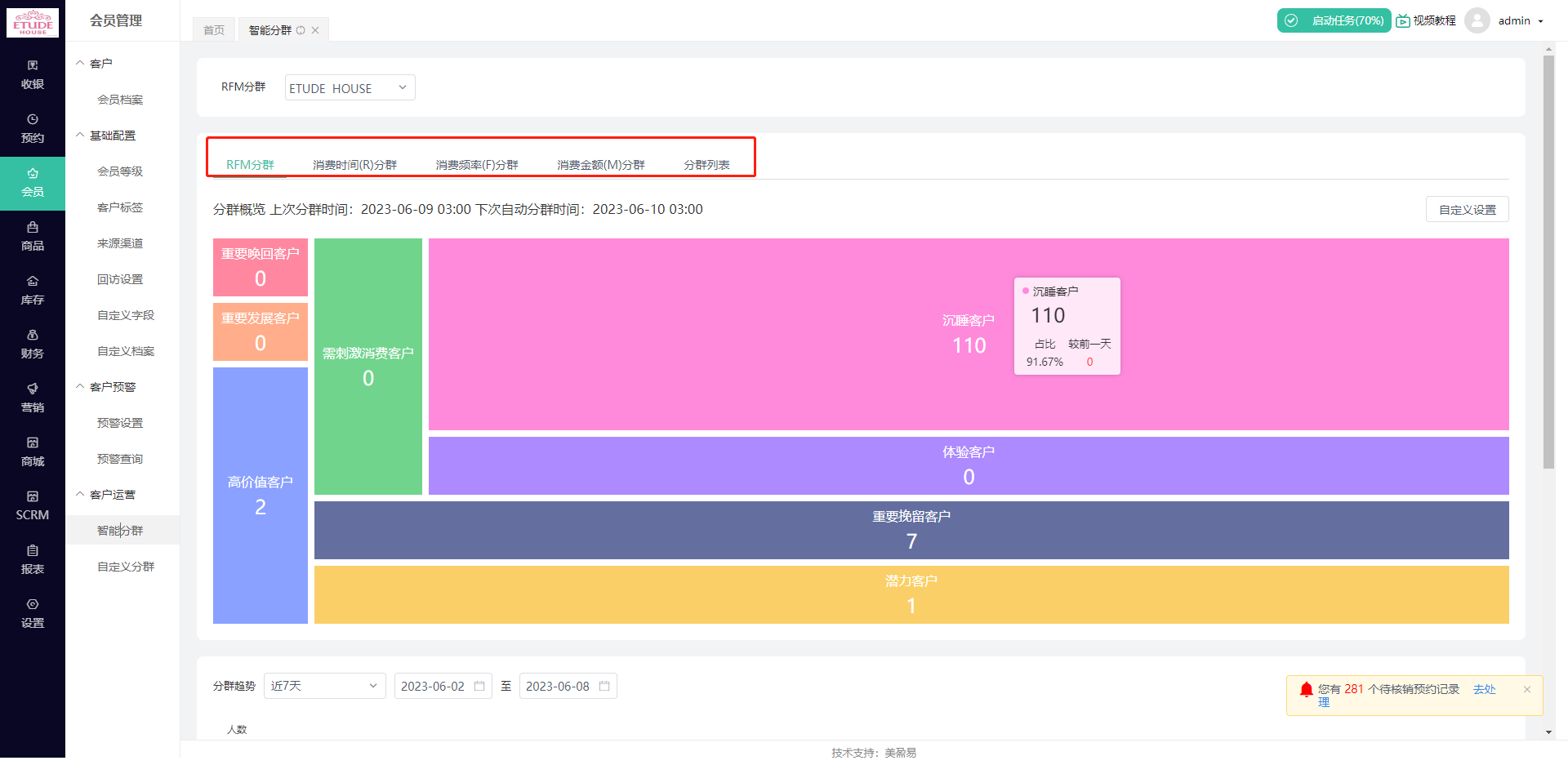Open the 设置 settings module
The width and height of the screenshot is (1568, 765).
33,613
